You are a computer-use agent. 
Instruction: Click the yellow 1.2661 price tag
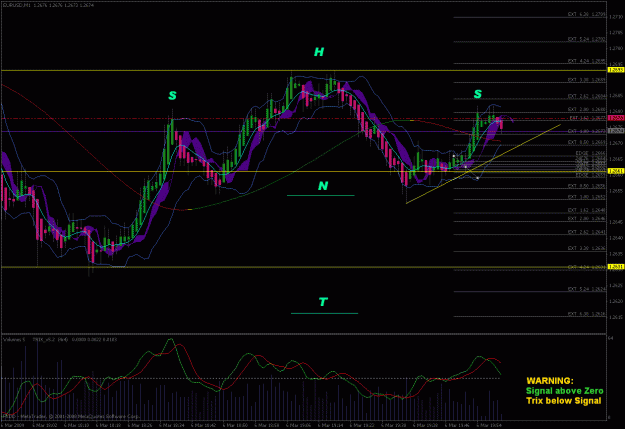click(616, 171)
